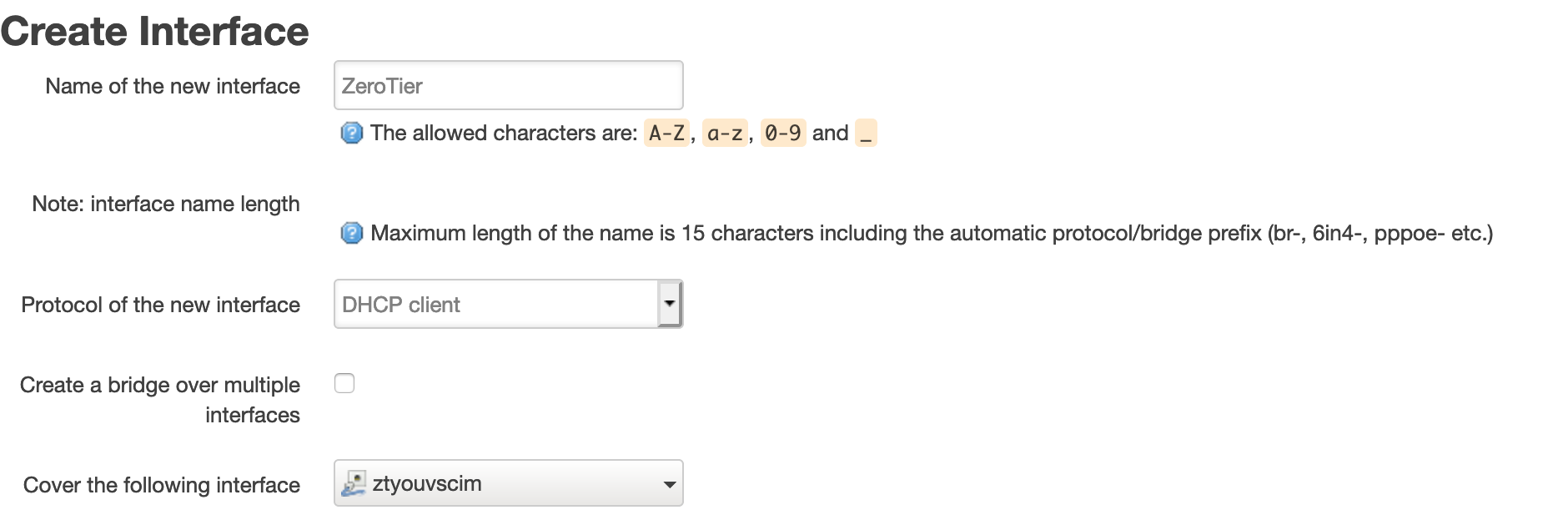The height and width of the screenshot is (510, 1568).
Task: Click the maximum length of 15 characters hint text
Action: [932, 233]
